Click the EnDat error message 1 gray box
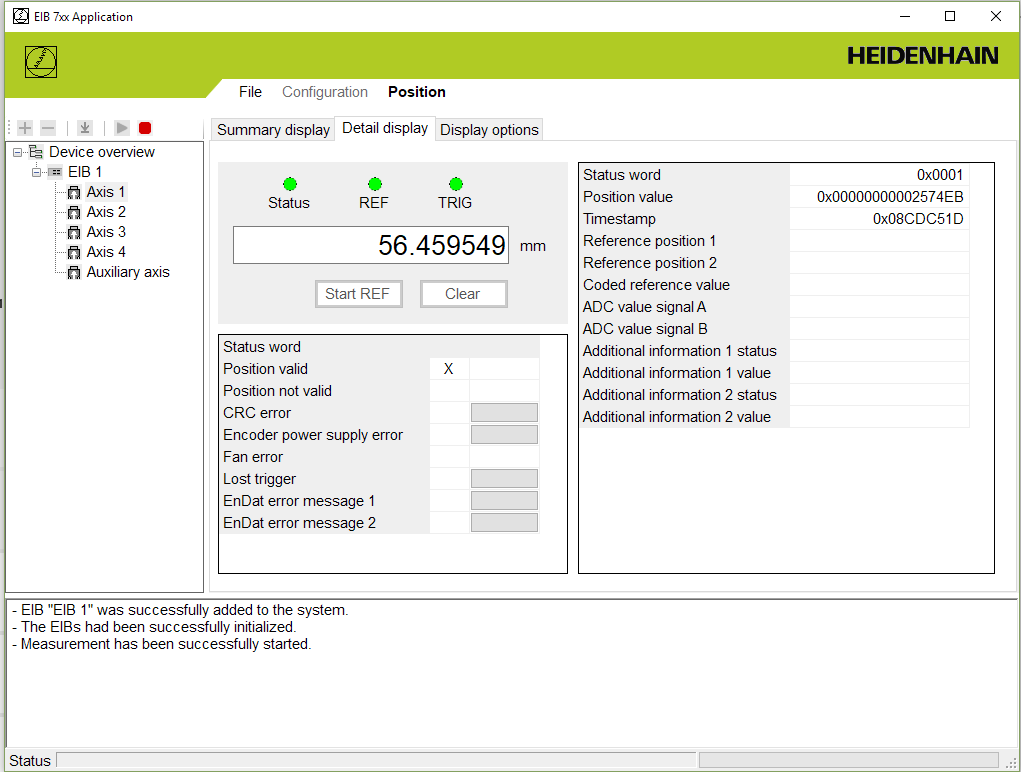 (x=504, y=501)
